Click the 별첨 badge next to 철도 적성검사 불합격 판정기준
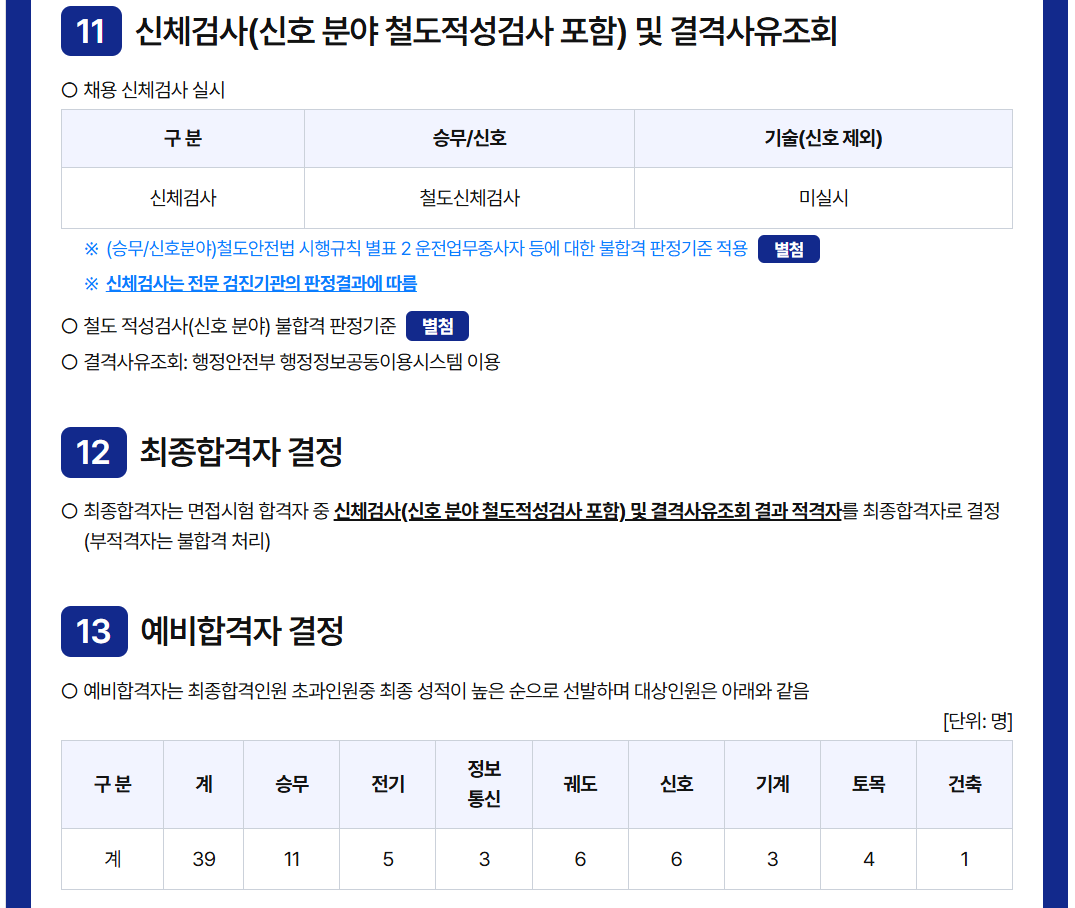This screenshot has width=1075, height=908. pyautogui.click(x=437, y=326)
